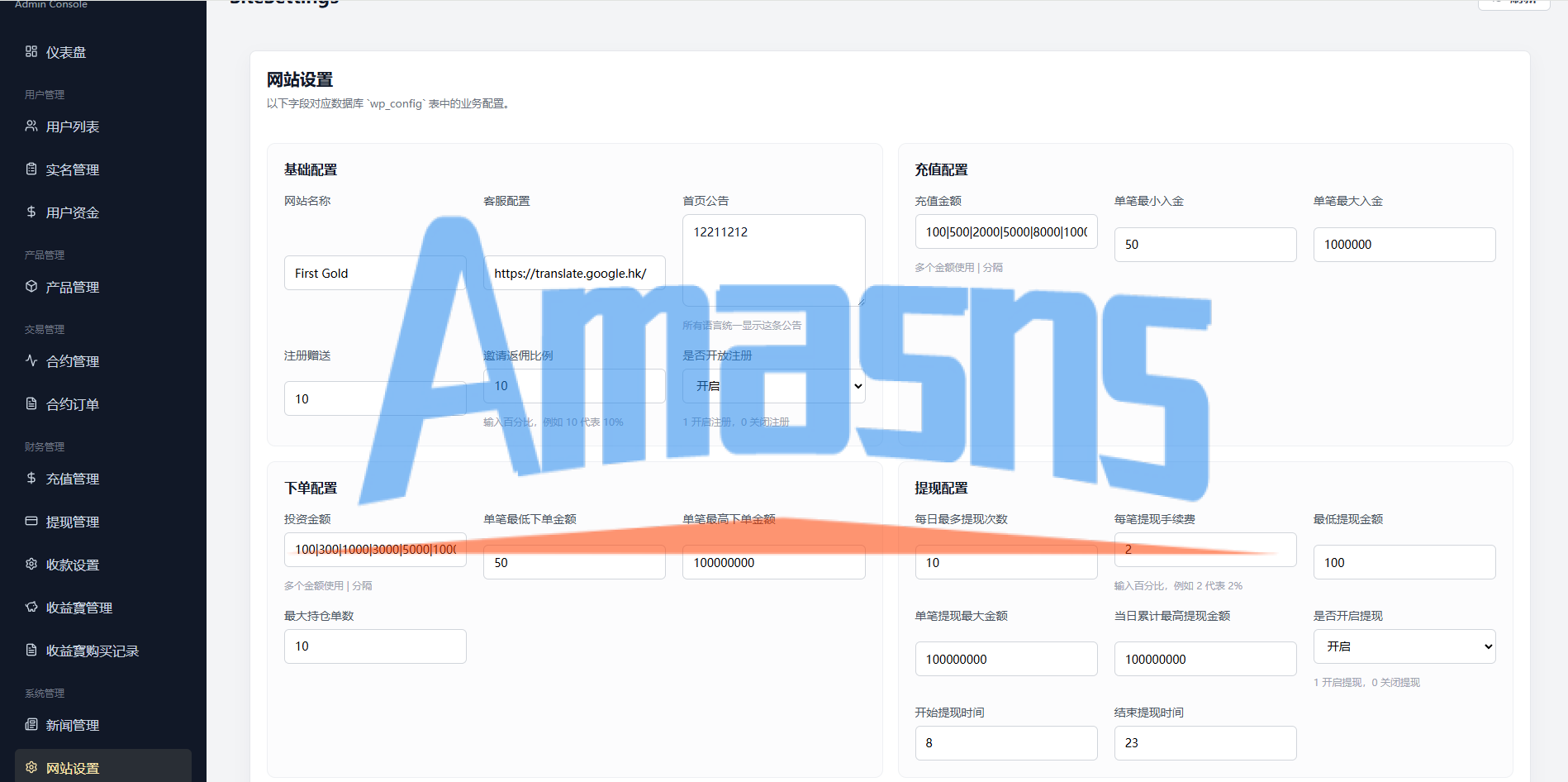Click the 合约管理 activity icon
The image size is (1568, 782).
(x=31, y=360)
